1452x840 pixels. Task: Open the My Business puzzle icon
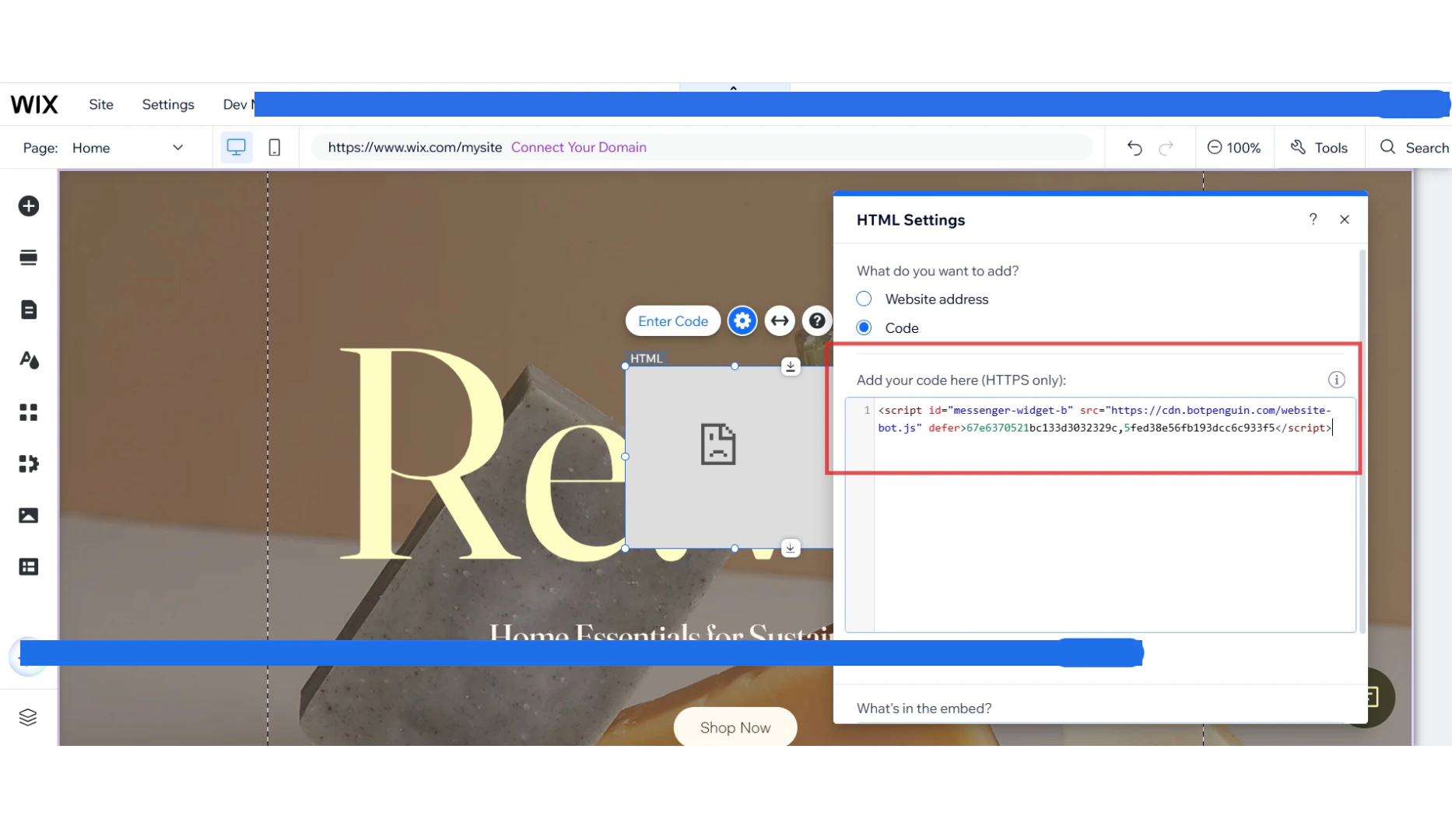pos(29,464)
